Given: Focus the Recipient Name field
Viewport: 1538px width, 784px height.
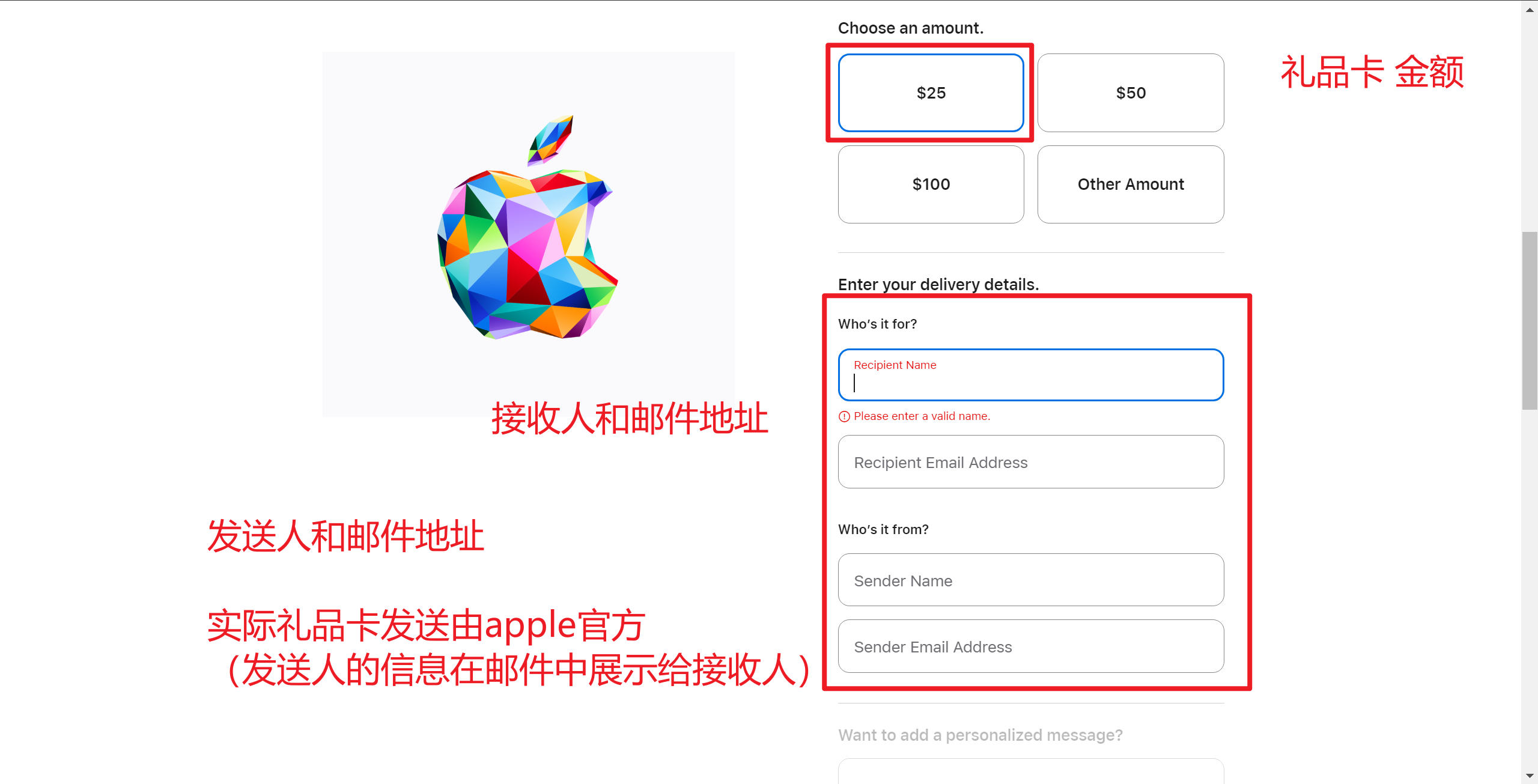Looking at the screenshot, I should (x=1031, y=375).
